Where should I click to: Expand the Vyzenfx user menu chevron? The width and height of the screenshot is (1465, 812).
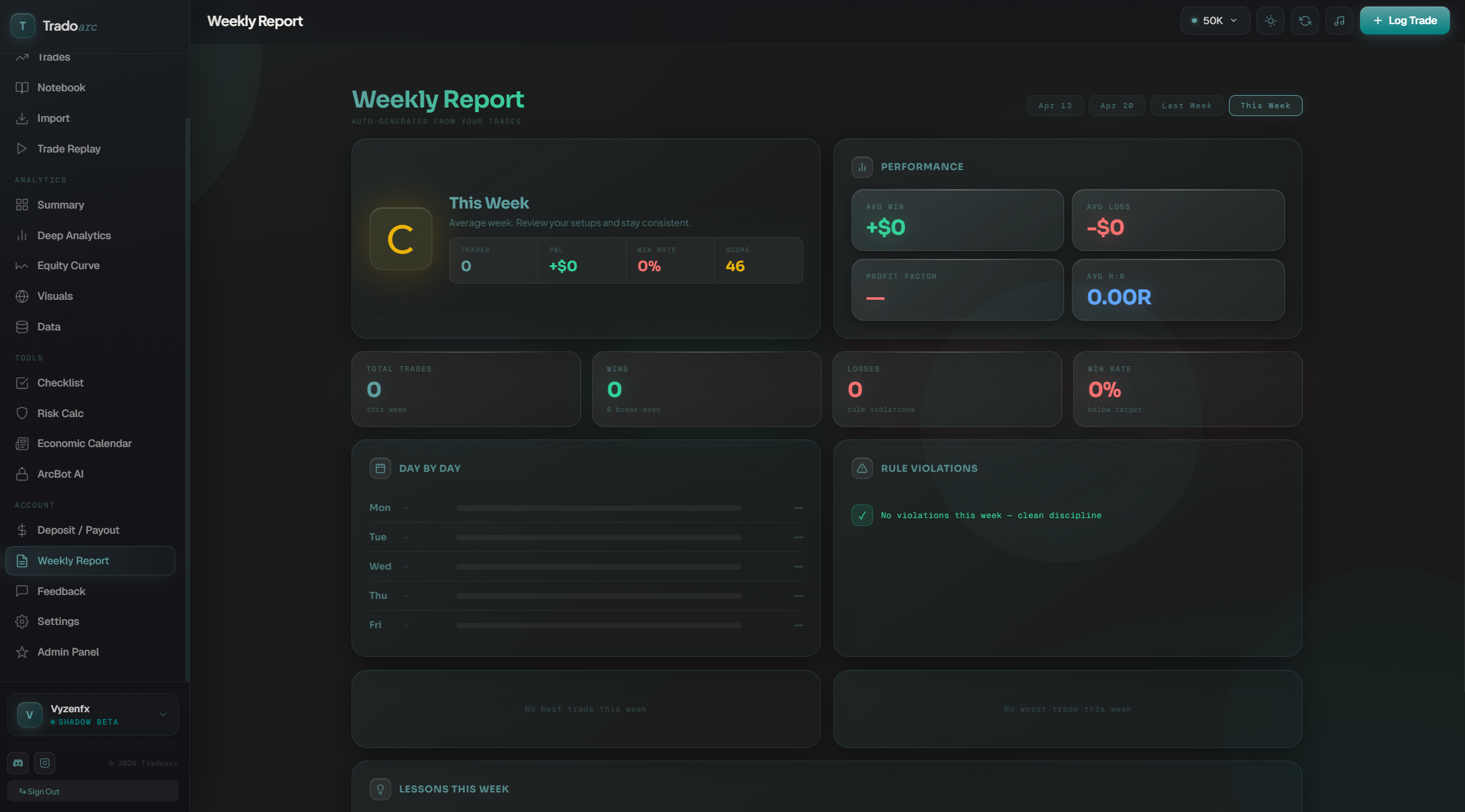(163, 714)
